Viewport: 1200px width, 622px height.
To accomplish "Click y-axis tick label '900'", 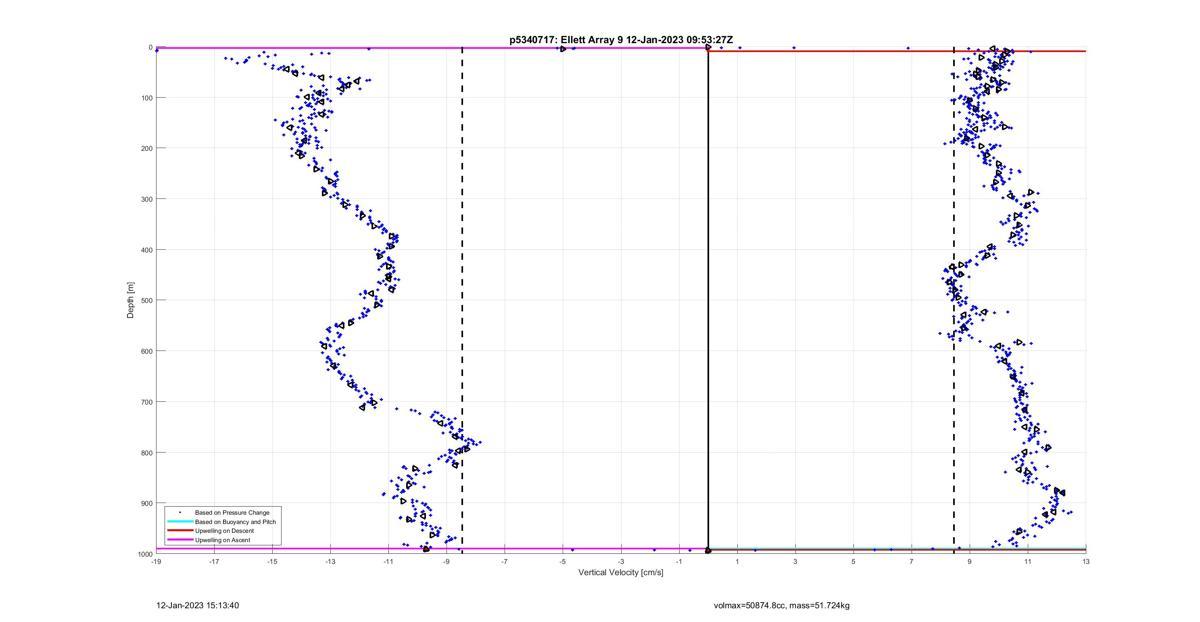I will [145, 503].
